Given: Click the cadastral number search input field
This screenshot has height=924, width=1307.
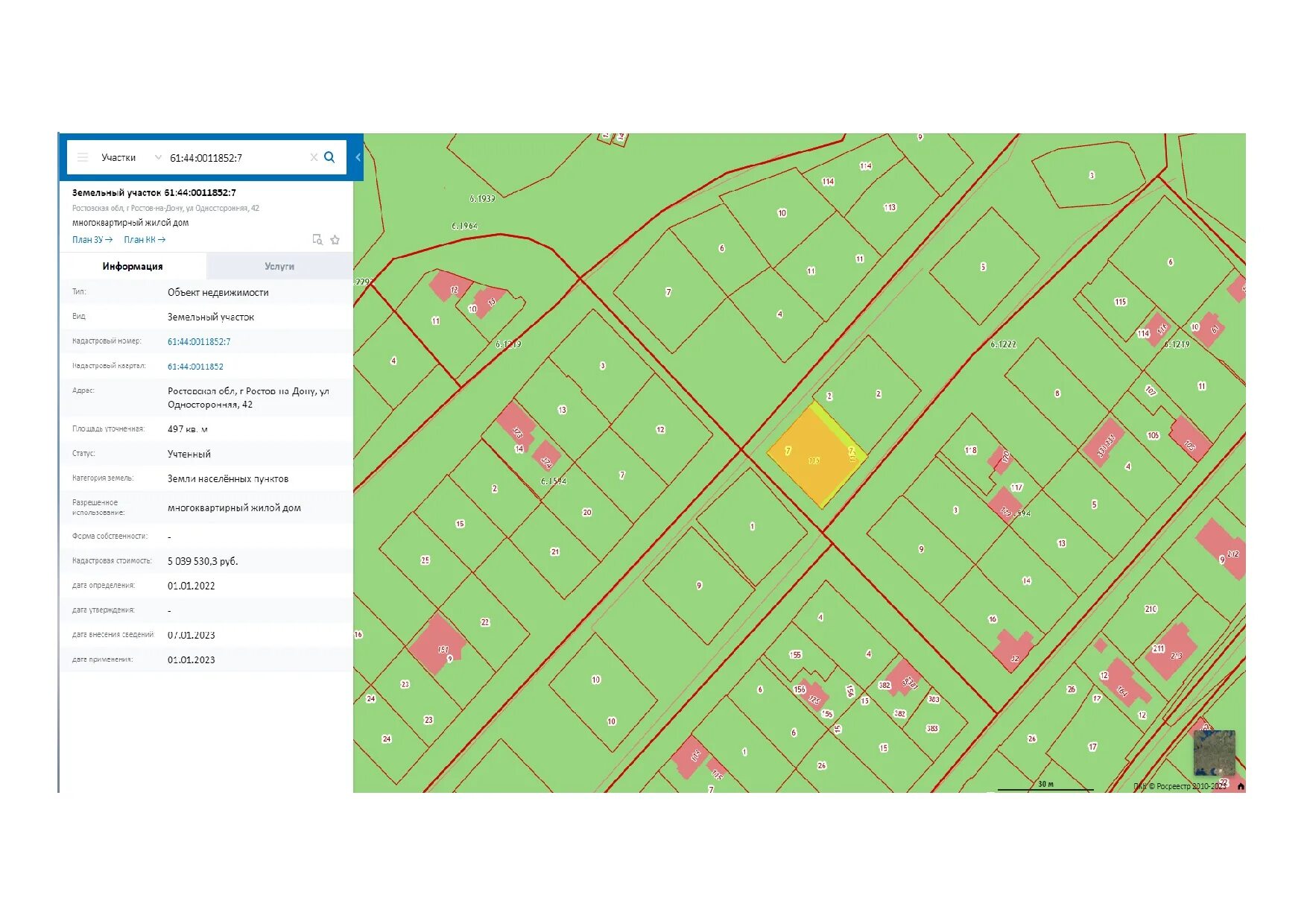Looking at the screenshot, I should tap(236, 158).
